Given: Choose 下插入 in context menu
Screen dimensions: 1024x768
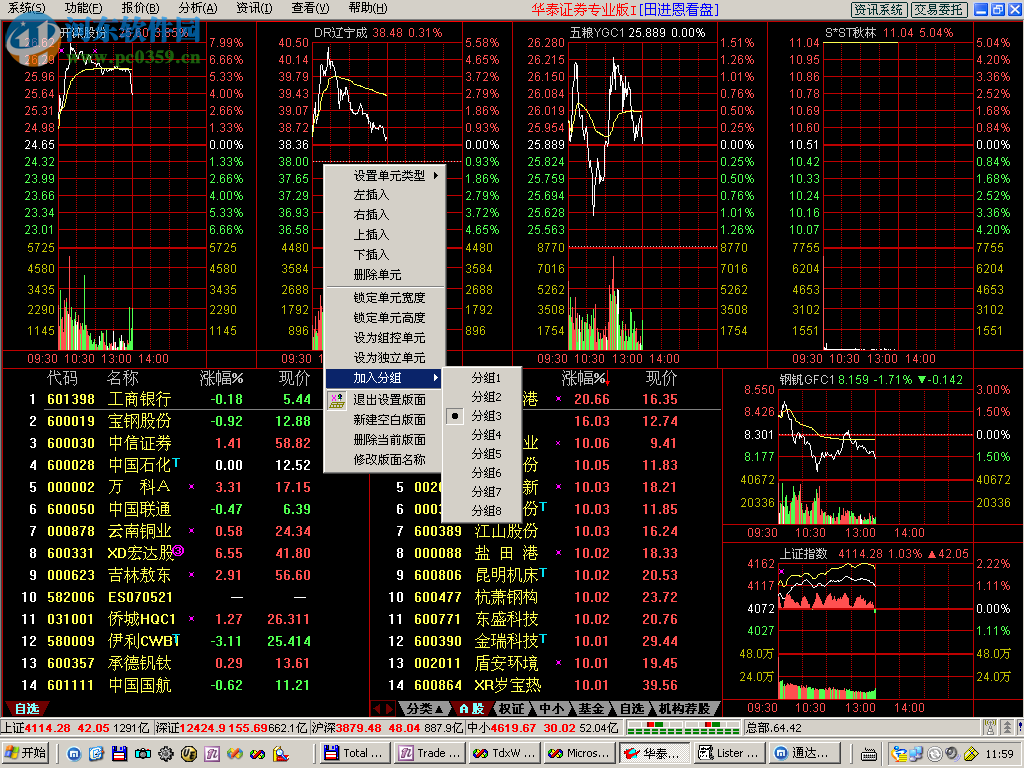Looking at the screenshot, I should coord(385,255).
